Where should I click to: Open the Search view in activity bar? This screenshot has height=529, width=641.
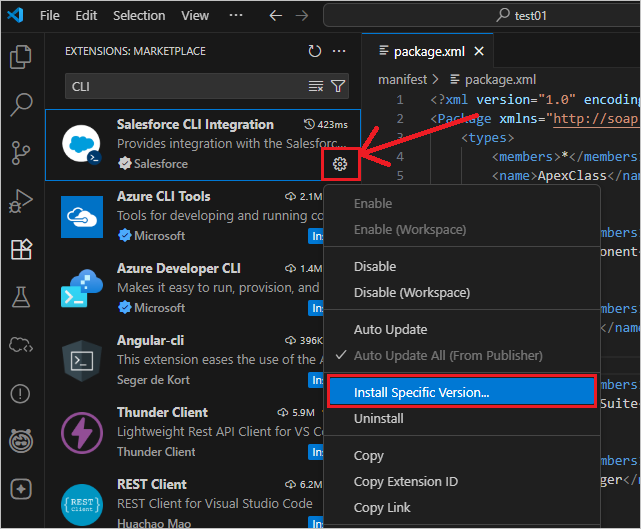coord(20,105)
